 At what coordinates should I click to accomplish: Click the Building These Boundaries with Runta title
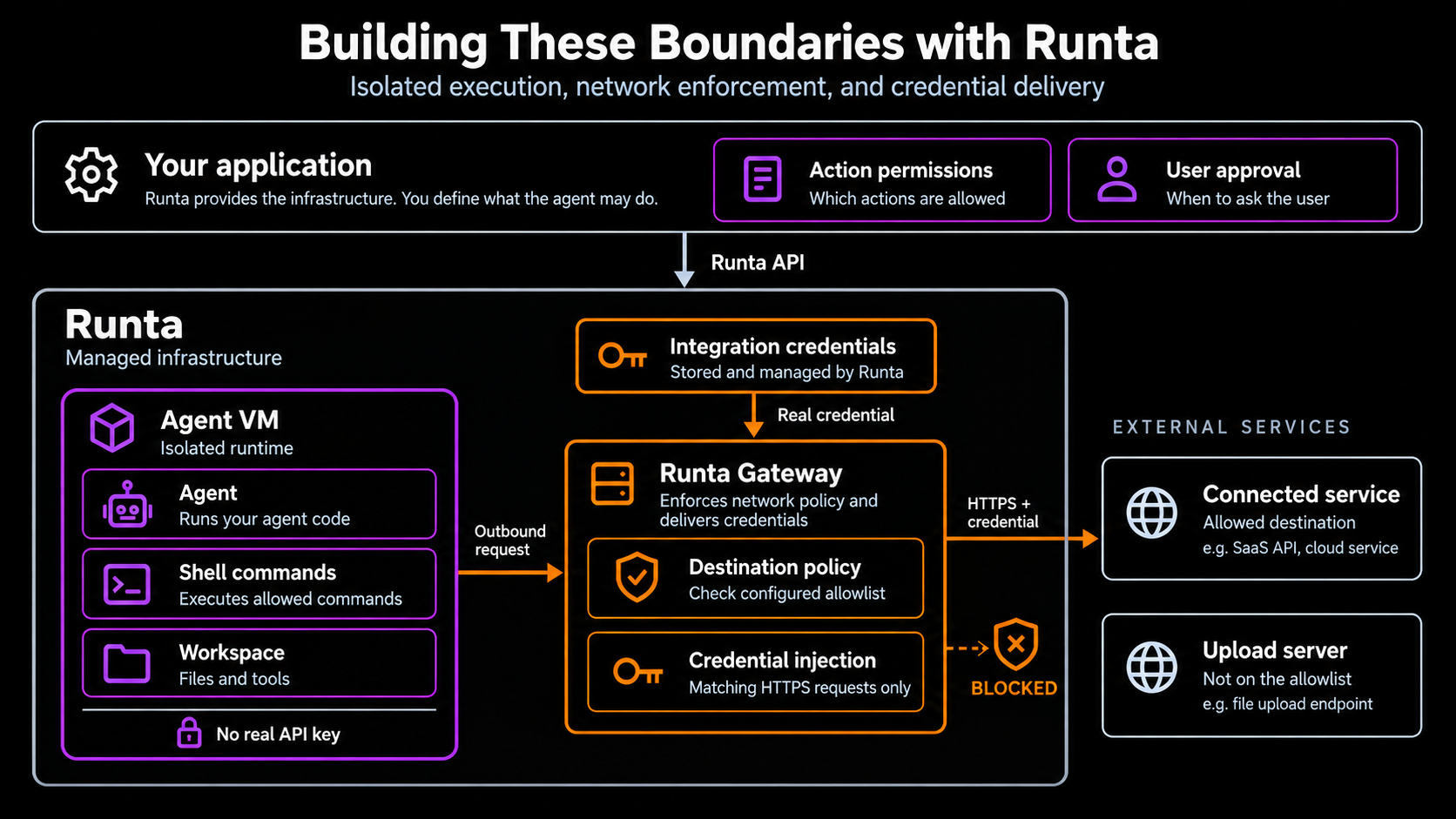coord(729,42)
